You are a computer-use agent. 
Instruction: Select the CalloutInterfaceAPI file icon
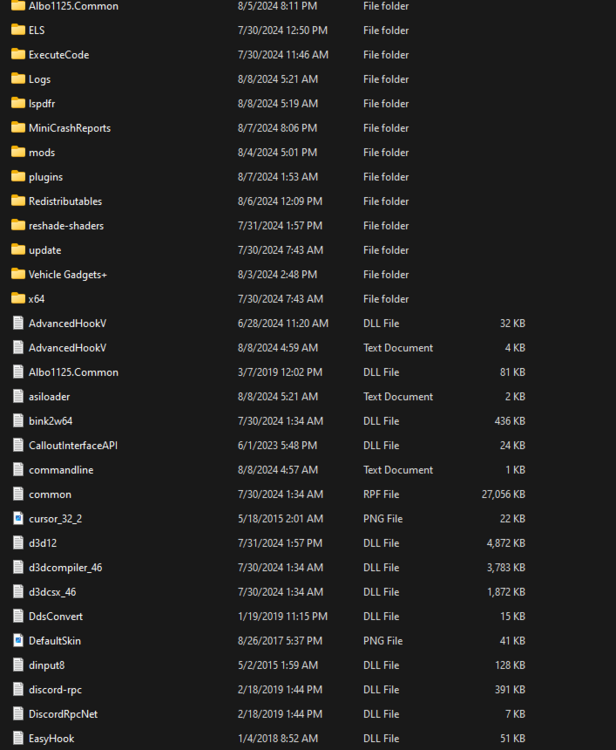coord(18,445)
